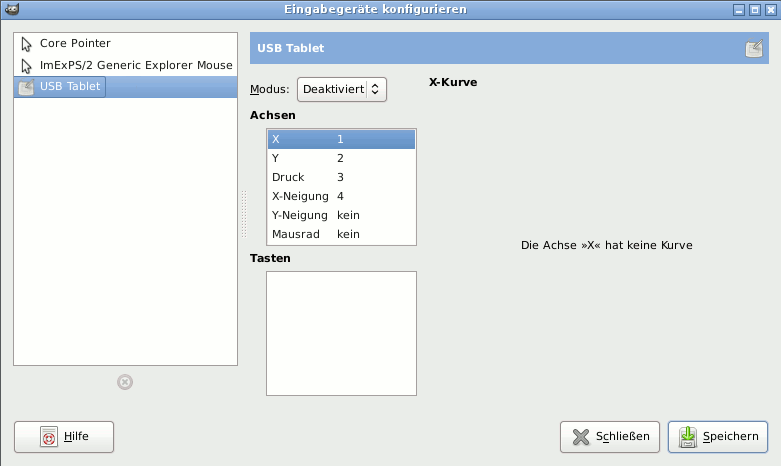Click the kein value for Y-Neigung
Screen dimensions: 781x466
coord(348,215)
